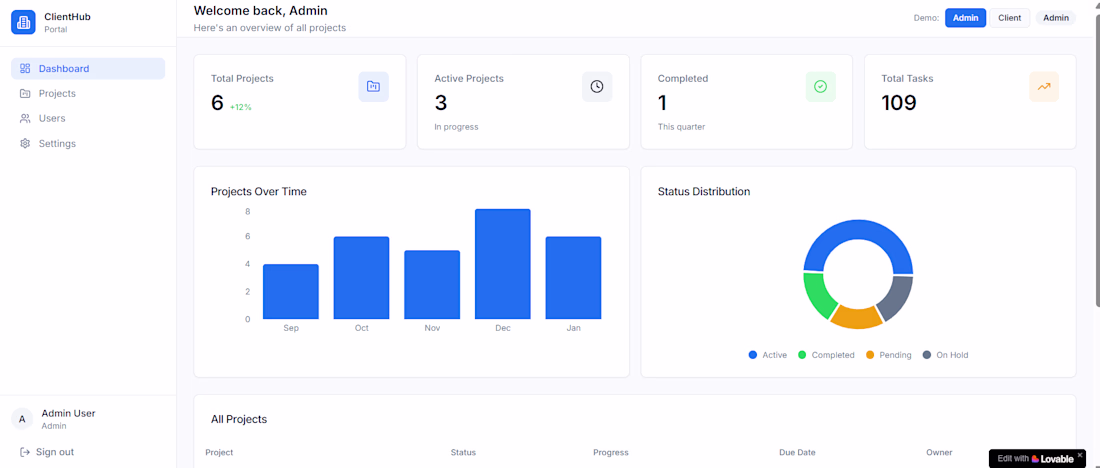This screenshot has width=1100, height=468.
Task: Click the vertical page scrollbar
Action: tap(1096, 159)
